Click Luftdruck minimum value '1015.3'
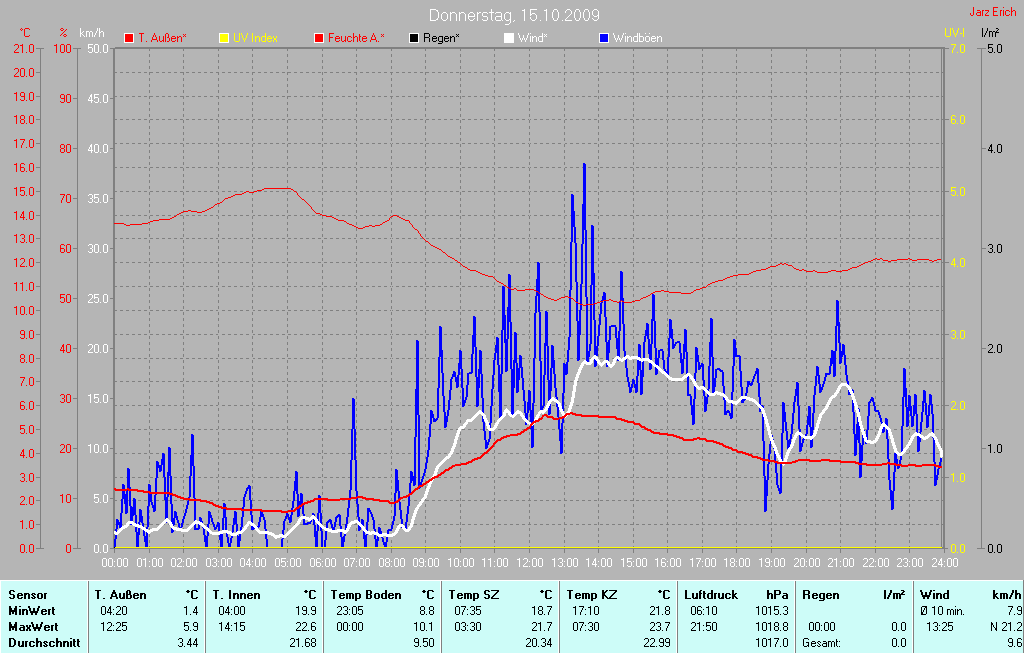 (772, 611)
